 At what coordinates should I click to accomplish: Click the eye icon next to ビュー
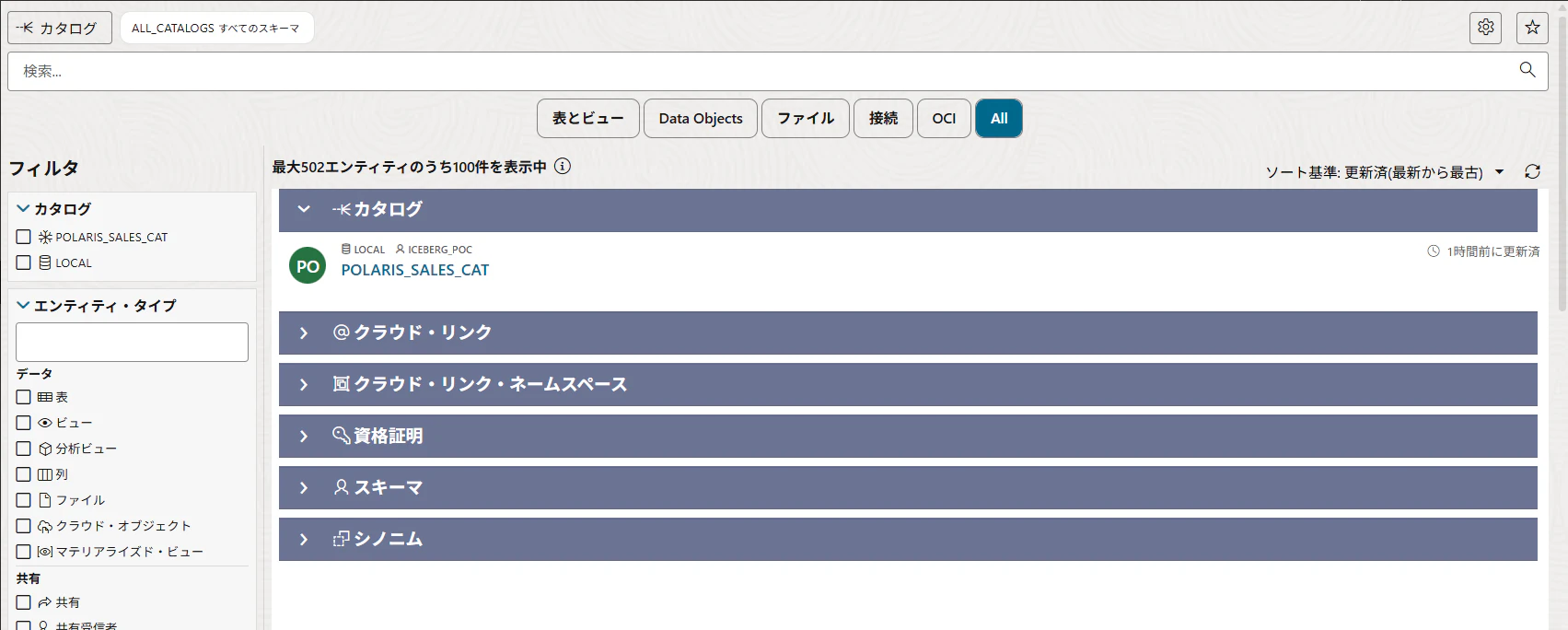pos(45,423)
